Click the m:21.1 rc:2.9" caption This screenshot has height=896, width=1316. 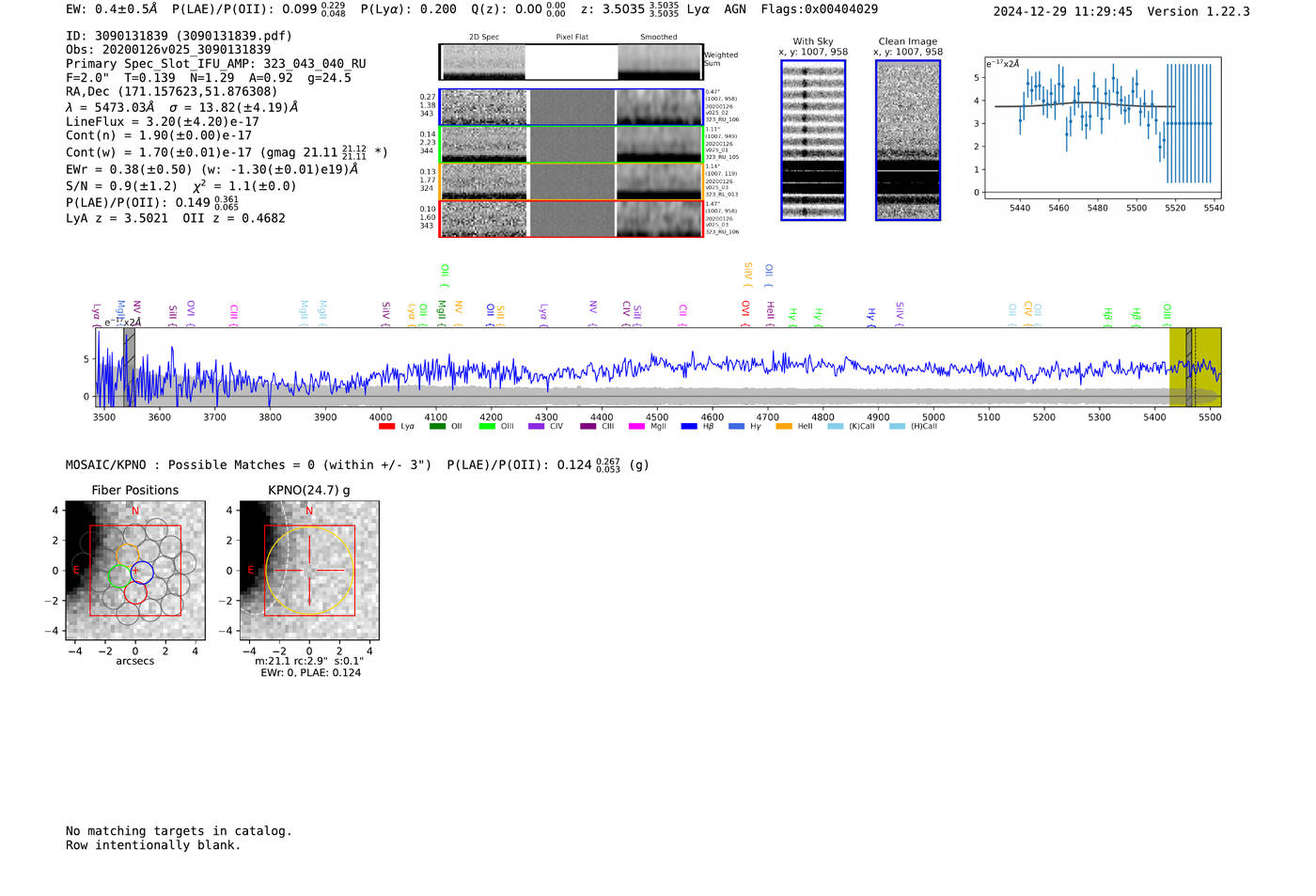click(309, 661)
